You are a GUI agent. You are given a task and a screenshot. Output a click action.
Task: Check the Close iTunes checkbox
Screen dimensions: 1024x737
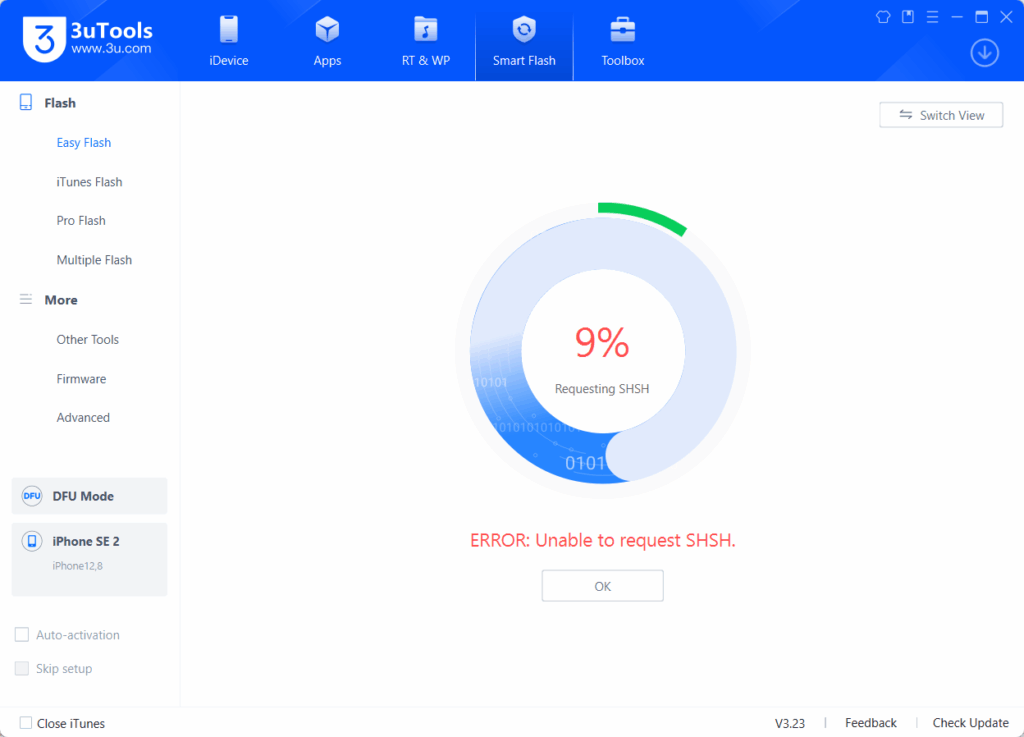(25, 723)
